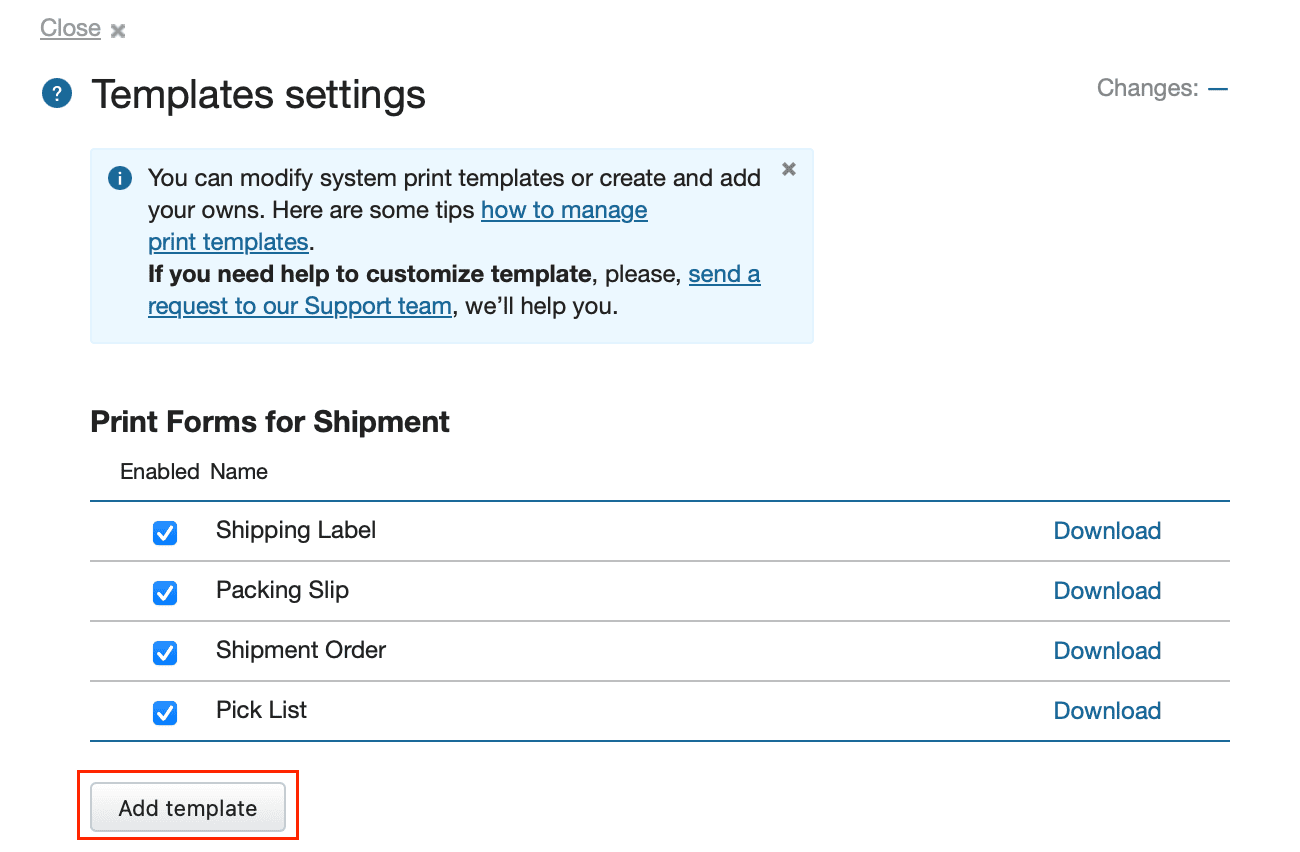Image resolution: width=1300 pixels, height=852 pixels.
Task: Download the Shipping Label template
Action: (x=1107, y=531)
